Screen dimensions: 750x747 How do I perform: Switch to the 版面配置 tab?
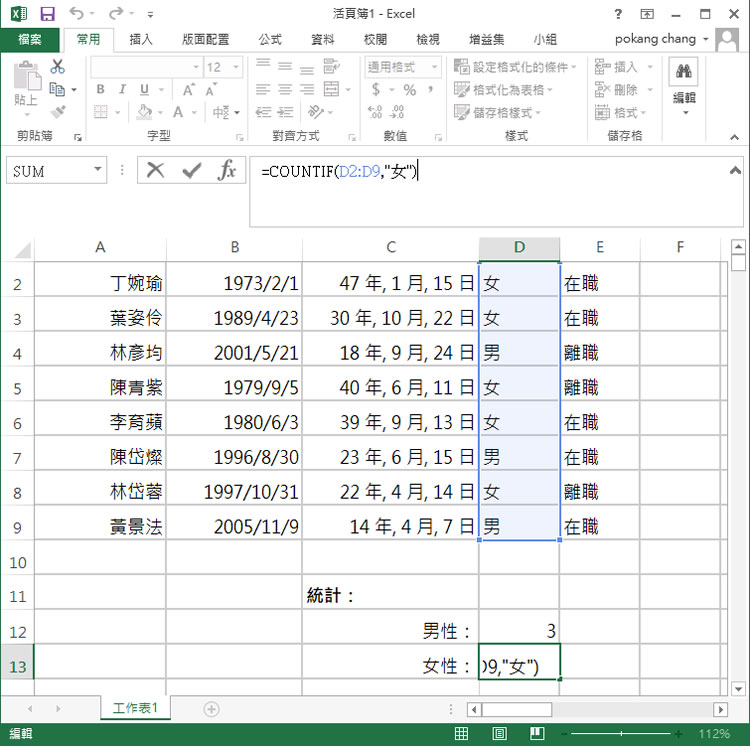(205, 39)
